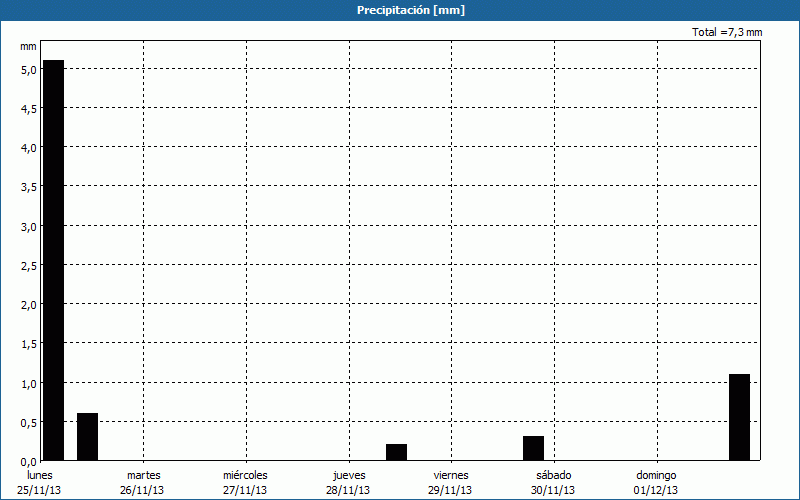Viewport: 800px width, 500px height.
Task: Select the small bar before sábado
Action: coord(533,448)
